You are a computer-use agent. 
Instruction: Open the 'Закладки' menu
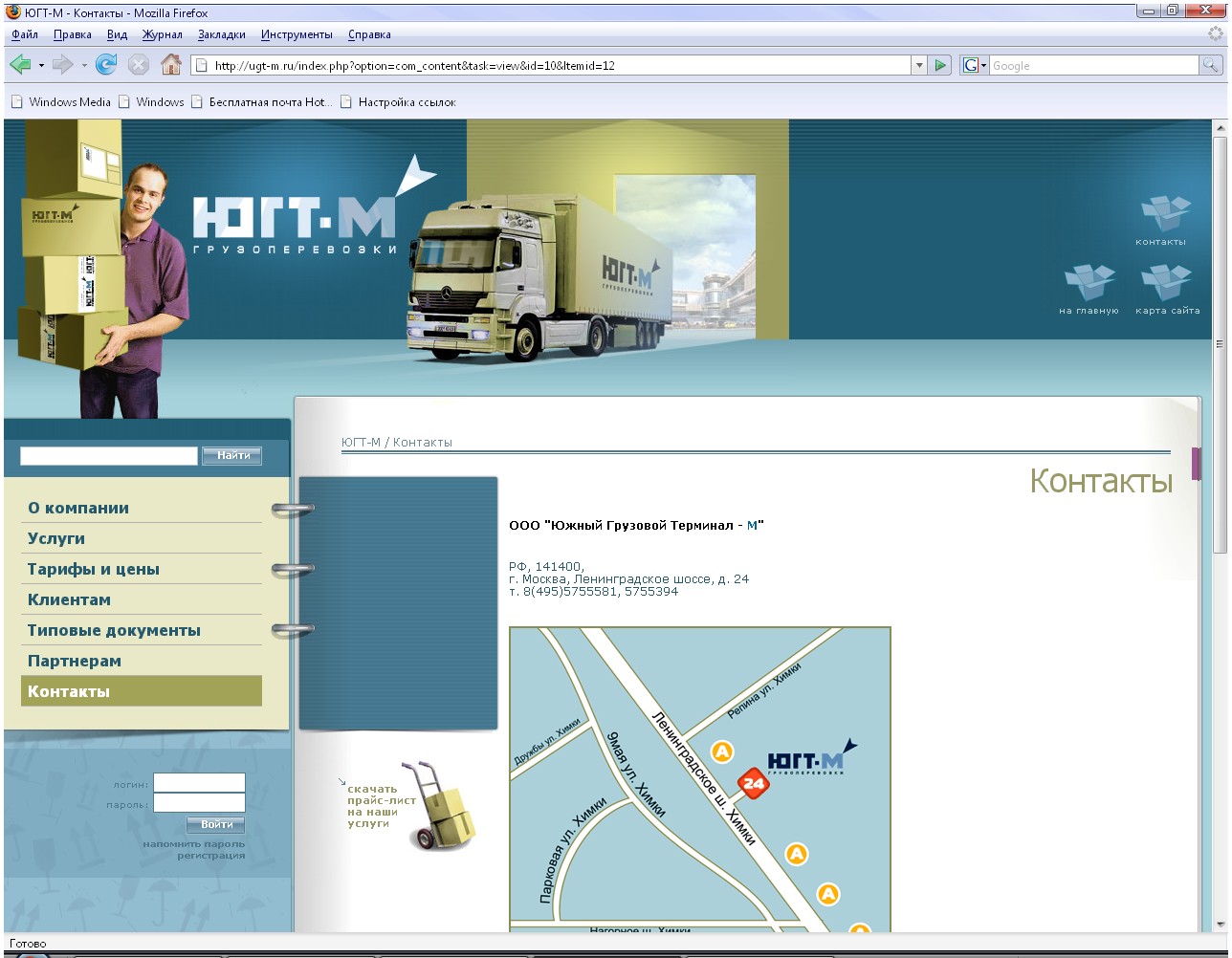click(x=222, y=34)
